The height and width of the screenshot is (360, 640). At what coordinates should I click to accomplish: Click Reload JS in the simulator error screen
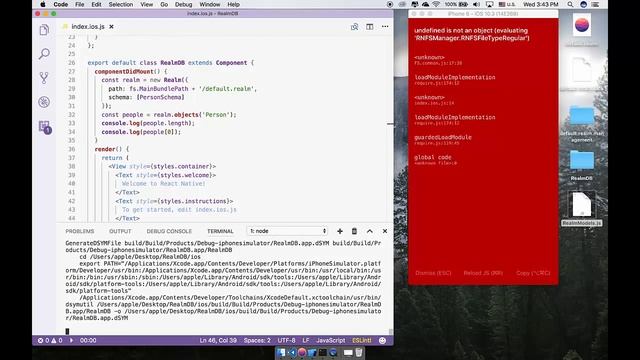[x=483, y=273]
